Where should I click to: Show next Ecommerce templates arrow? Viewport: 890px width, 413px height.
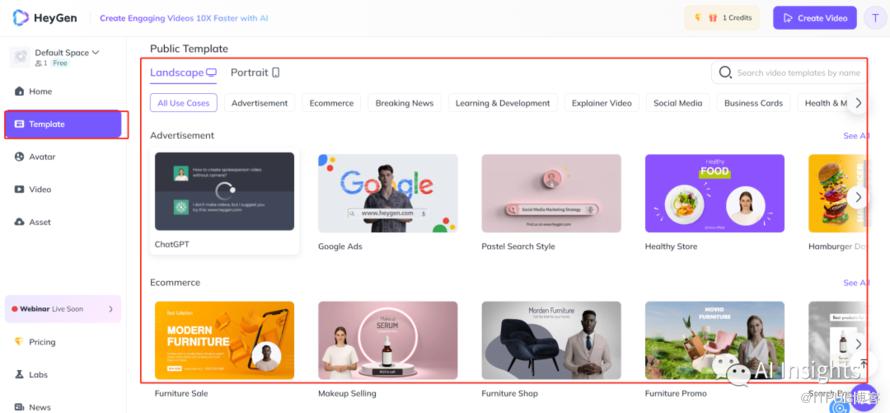pyautogui.click(x=858, y=344)
